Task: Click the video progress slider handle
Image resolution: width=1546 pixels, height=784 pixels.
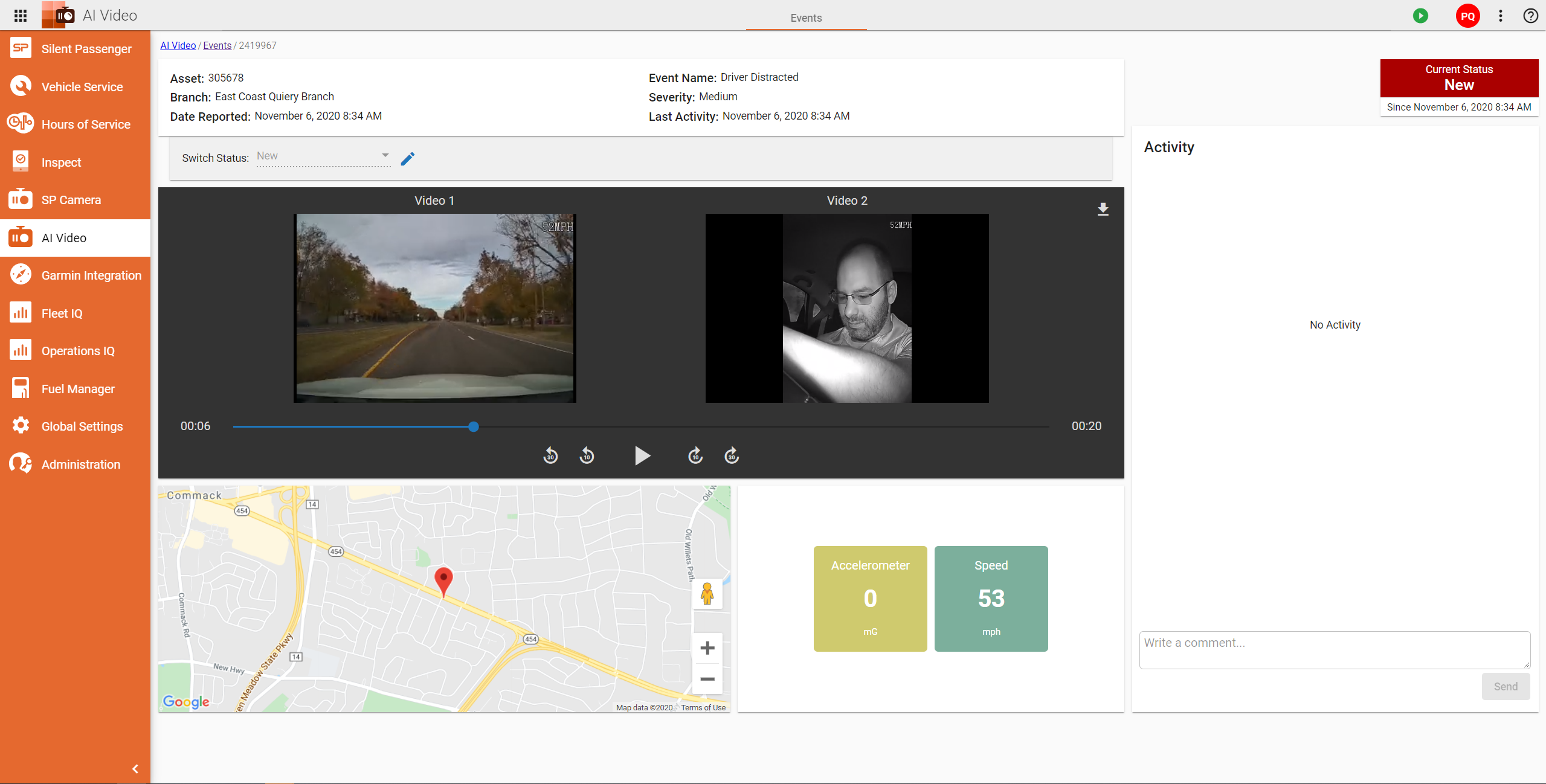Action: pos(474,426)
